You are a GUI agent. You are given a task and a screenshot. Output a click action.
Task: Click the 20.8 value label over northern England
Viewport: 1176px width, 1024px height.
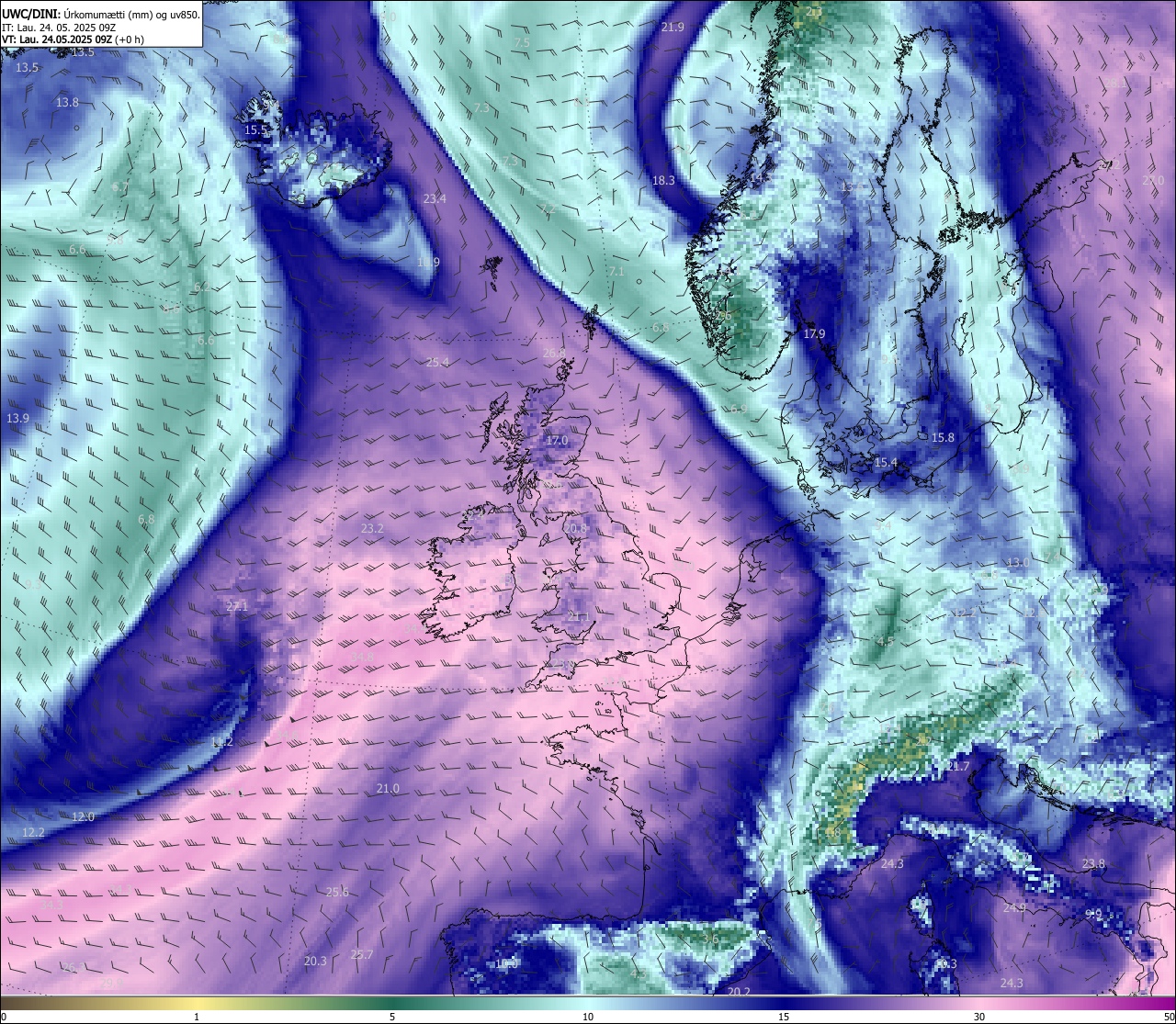pos(575,528)
